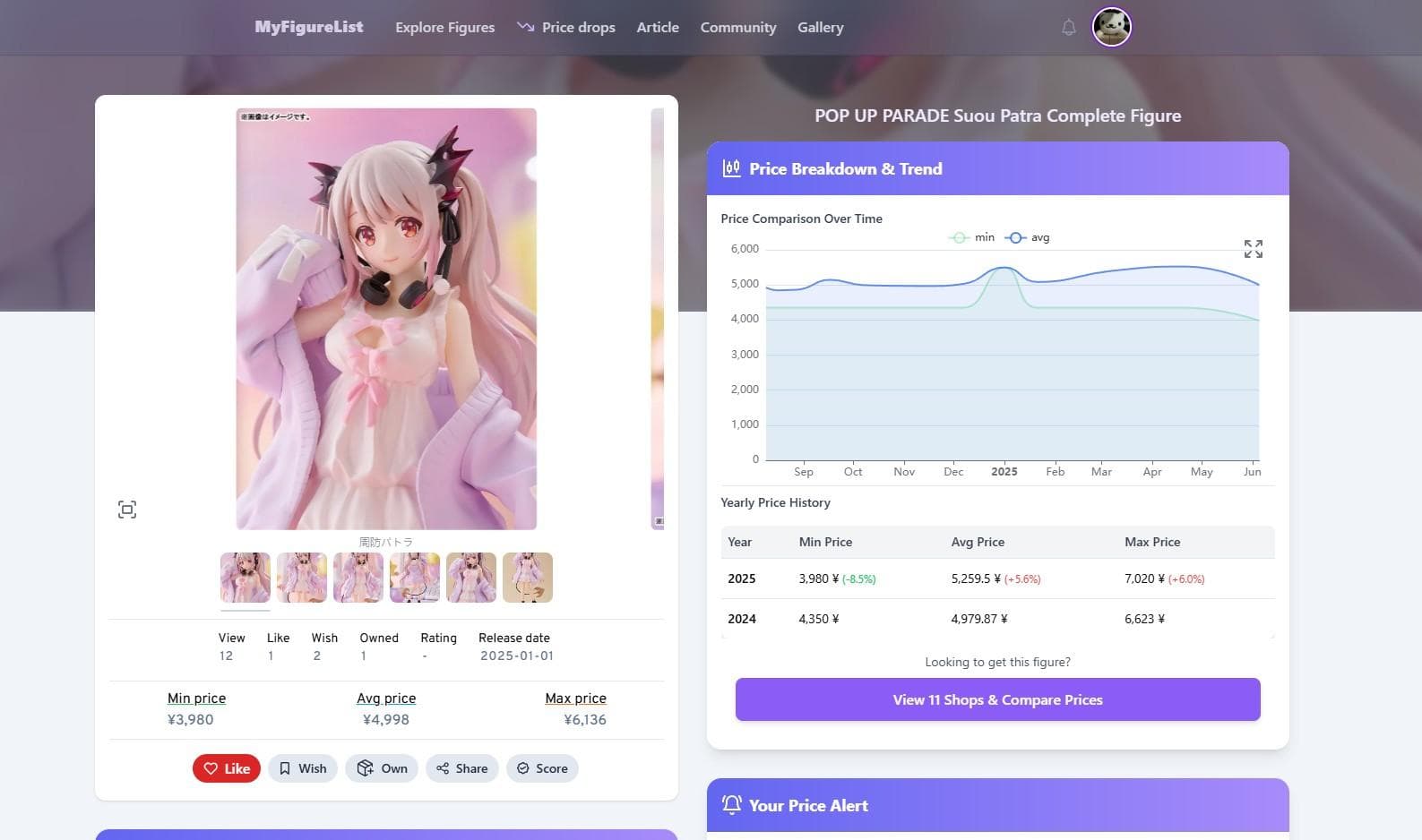Screen dimensions: 1422x840
Task: Click the price drops trend arrow icon
Action: click(x=525, y=27)
